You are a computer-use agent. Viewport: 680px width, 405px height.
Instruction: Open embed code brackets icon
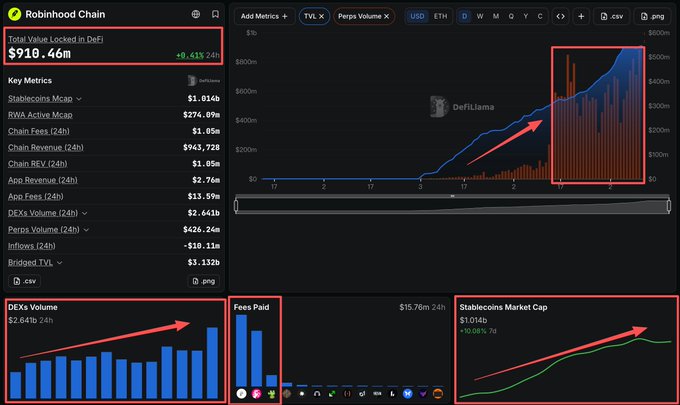click(x=560, y=16)
